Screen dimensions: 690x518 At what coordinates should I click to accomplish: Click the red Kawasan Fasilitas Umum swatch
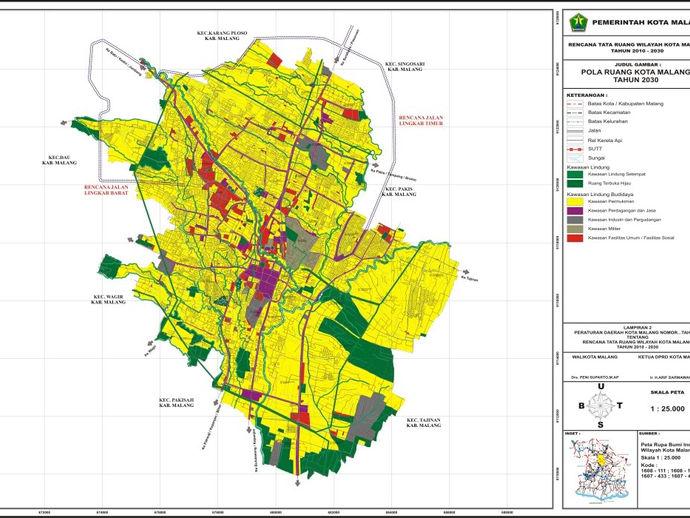[575, 238]
